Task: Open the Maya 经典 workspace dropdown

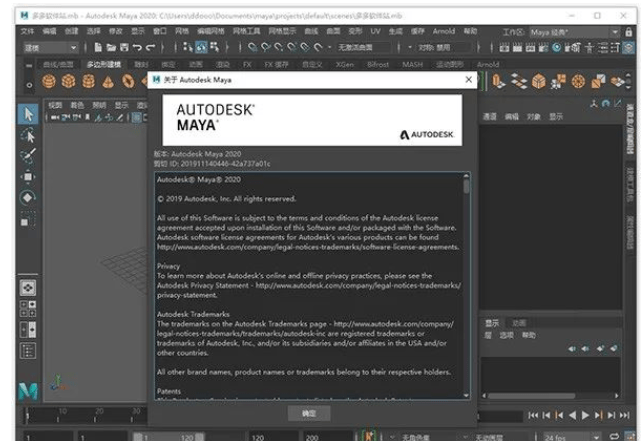Action: point(574,32)
